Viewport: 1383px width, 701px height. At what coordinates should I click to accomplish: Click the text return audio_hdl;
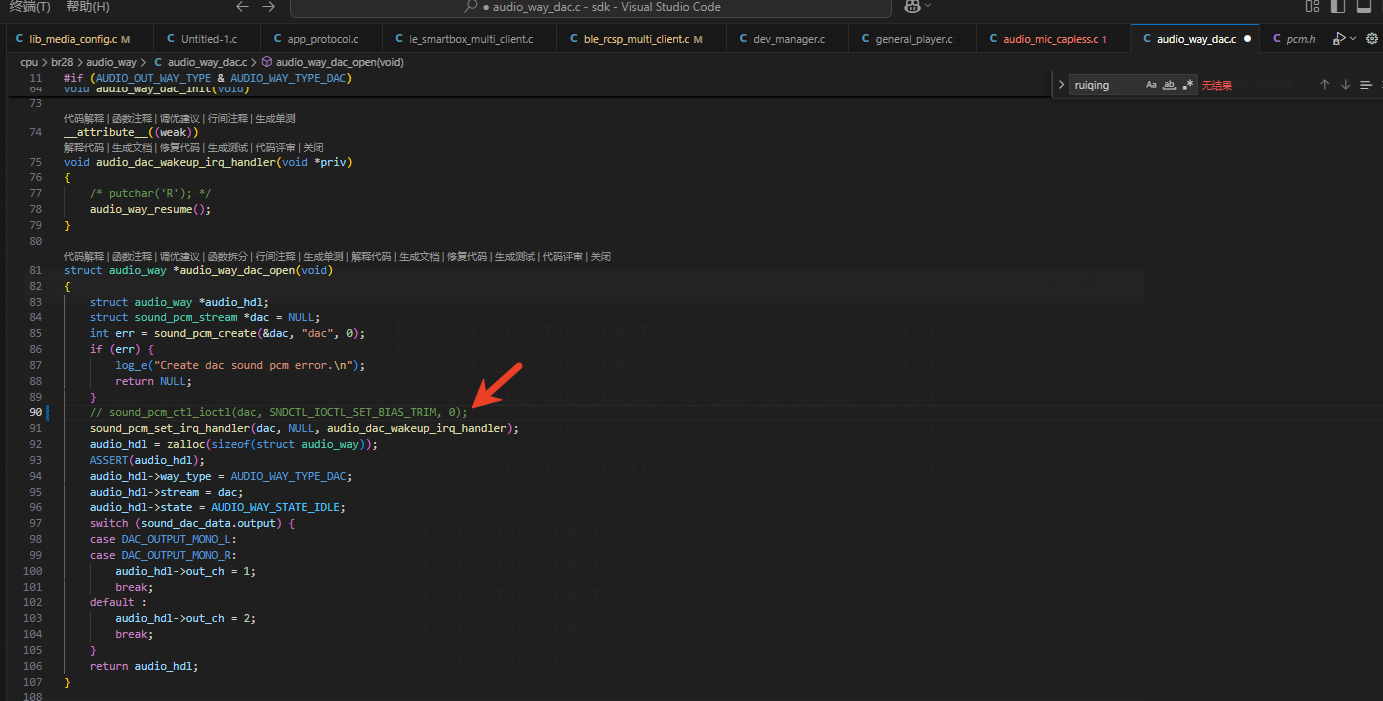coord(144,666)
